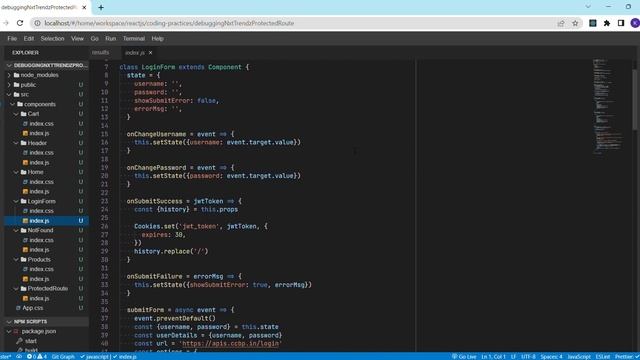Click the ESLint status item

point(602,357)
